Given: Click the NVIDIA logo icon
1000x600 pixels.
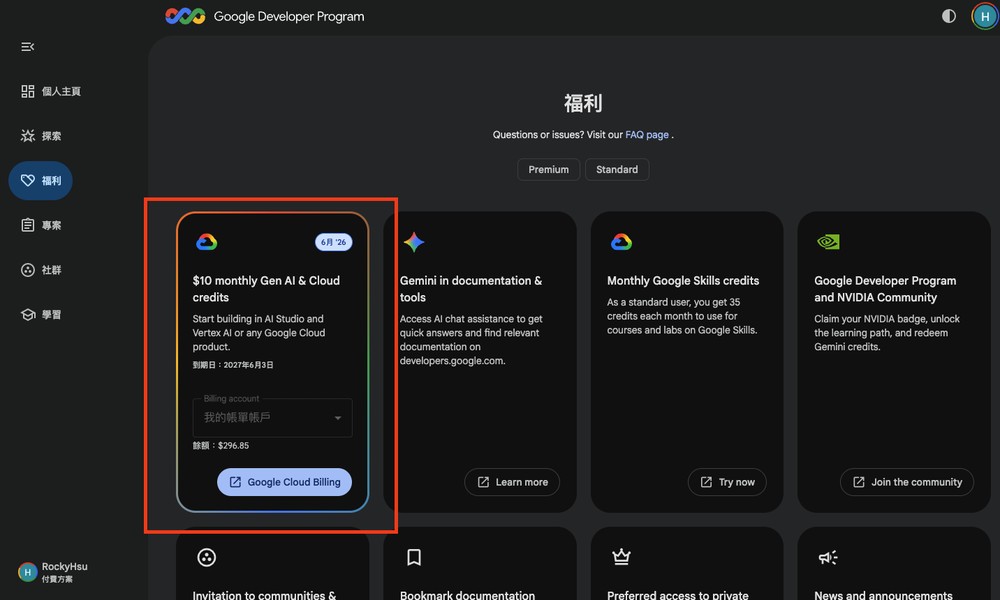Looking at the screenshot, I should tap(828, 242).
